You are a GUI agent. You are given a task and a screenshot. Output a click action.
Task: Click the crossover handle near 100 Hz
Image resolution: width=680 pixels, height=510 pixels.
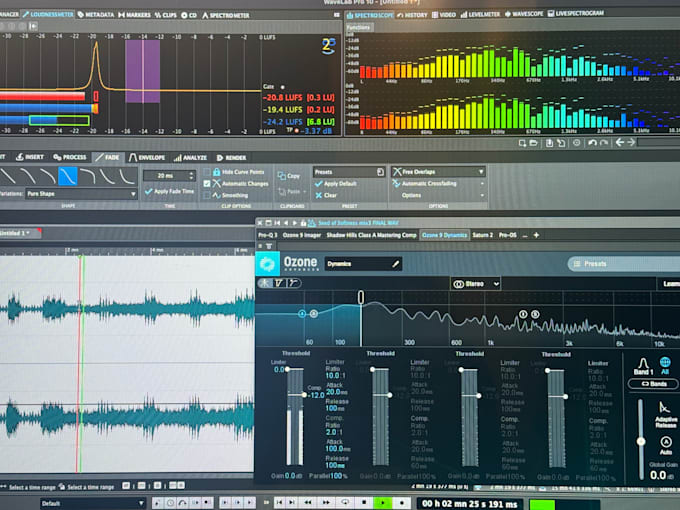(361, 298)
